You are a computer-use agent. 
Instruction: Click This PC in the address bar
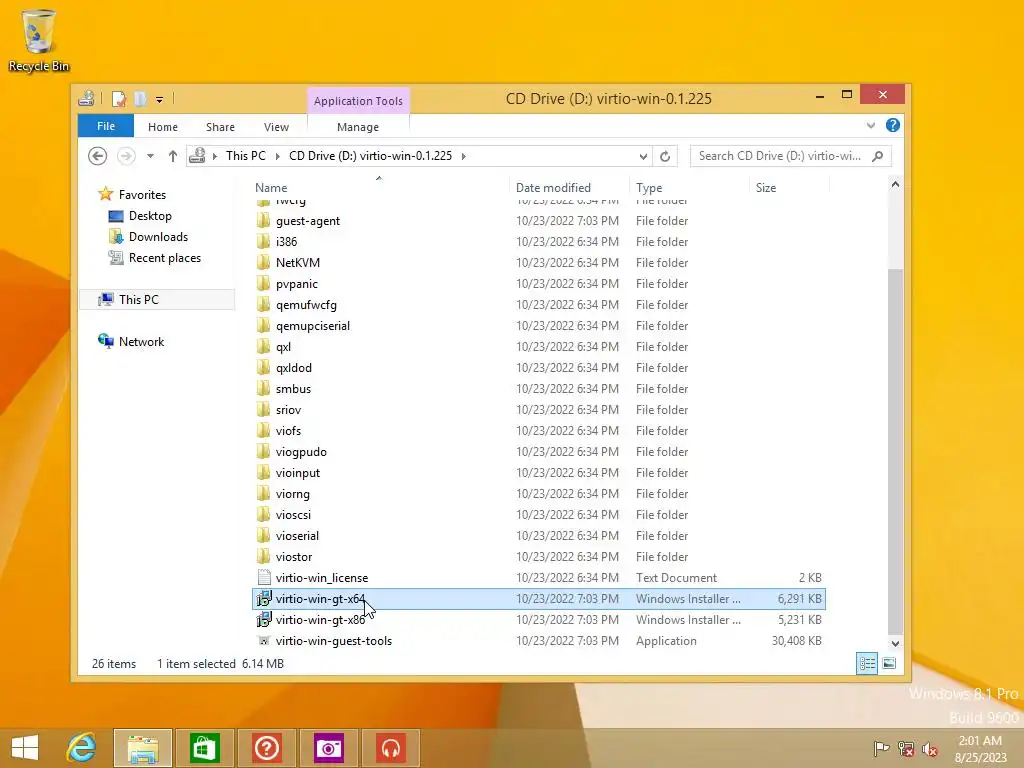[246, 156]
